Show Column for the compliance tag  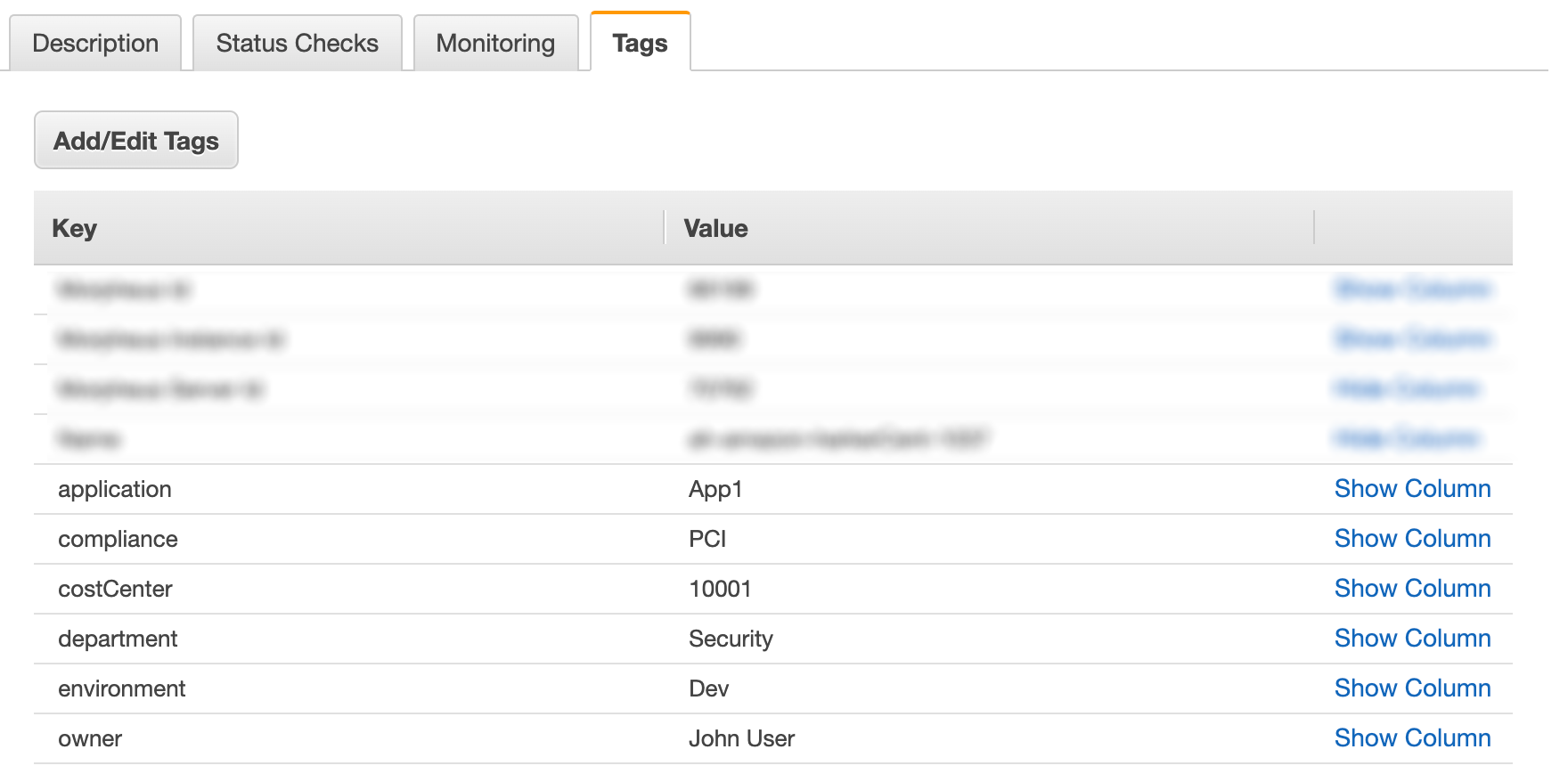coord(1412,539)
